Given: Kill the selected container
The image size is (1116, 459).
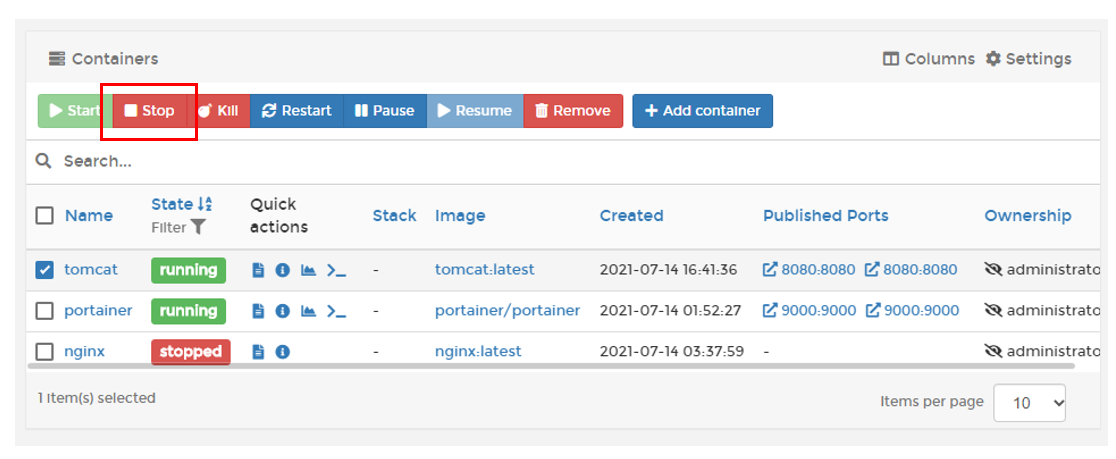Looking at the screenshot, I should (218, 111).
